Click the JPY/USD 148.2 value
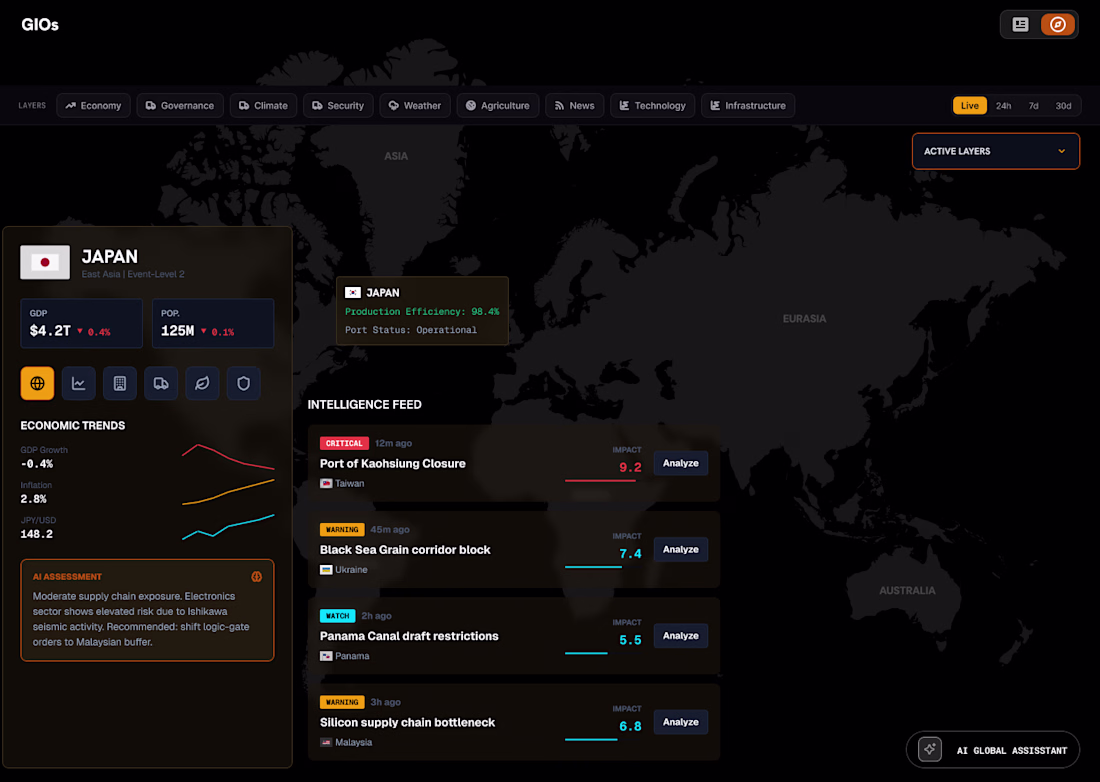The height and width of the screenshot is (782, 1100). coord(36,534)
